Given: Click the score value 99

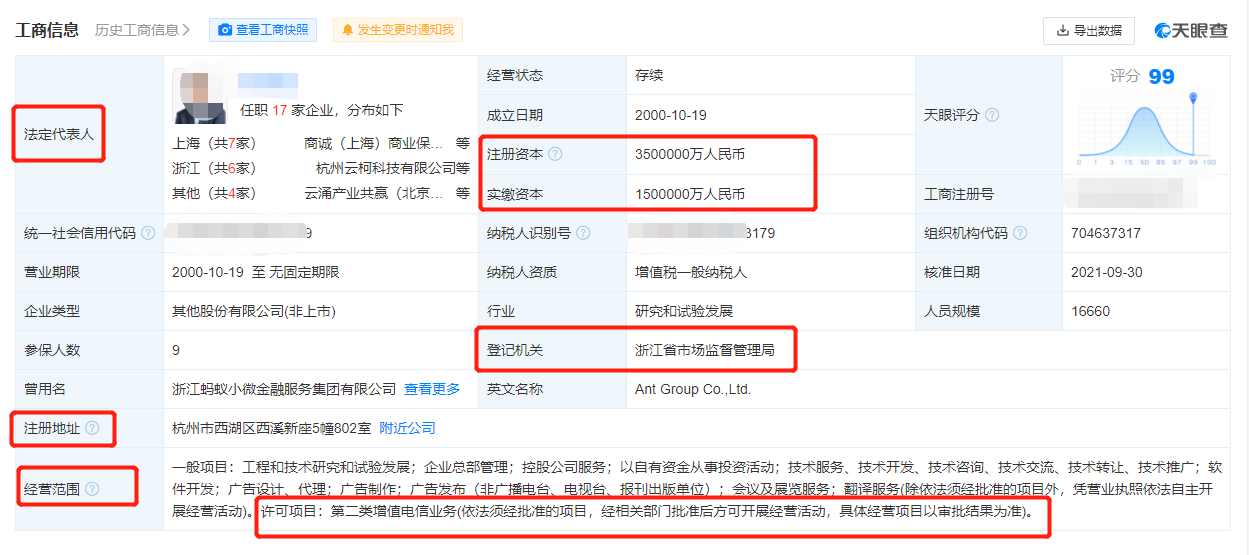Looking at the screenshot, I should click(x=1161, y=77).
